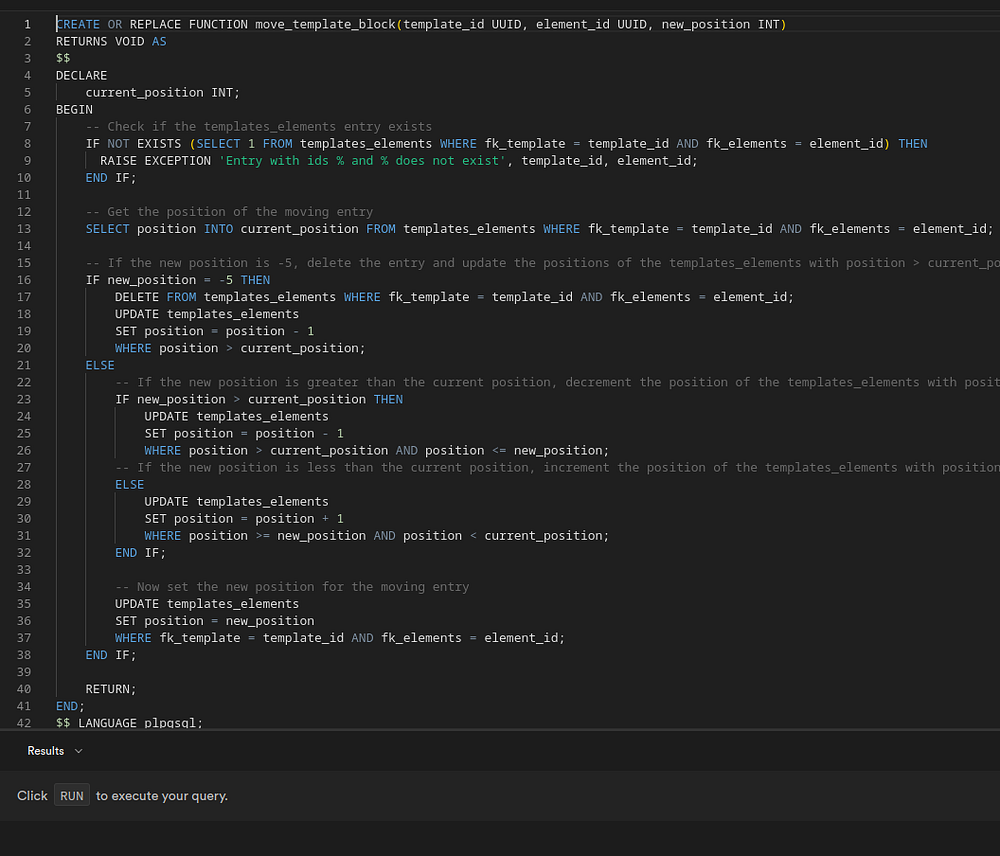Click 'current_position INT;' declaration on line 5
This screenshot has width=1000, height=856.
pyautogui.click(x=163, y=92)
